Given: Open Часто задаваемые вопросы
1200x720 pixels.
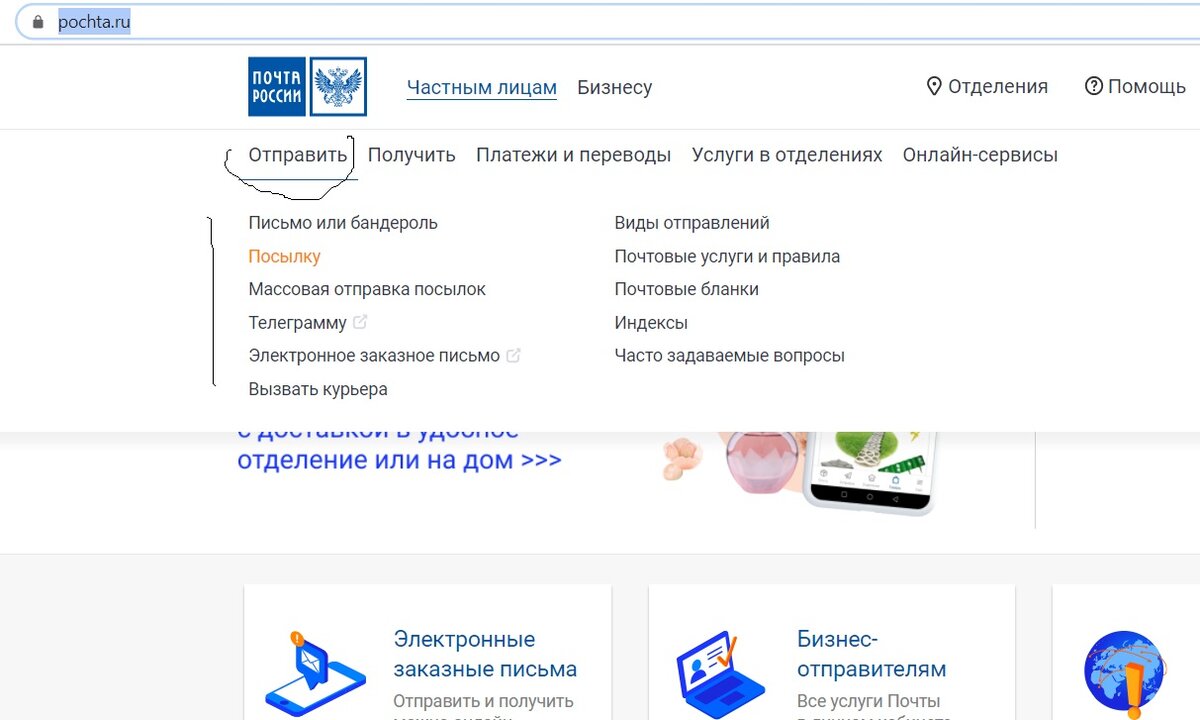Looking at the screenshot, I should [729, 355].
